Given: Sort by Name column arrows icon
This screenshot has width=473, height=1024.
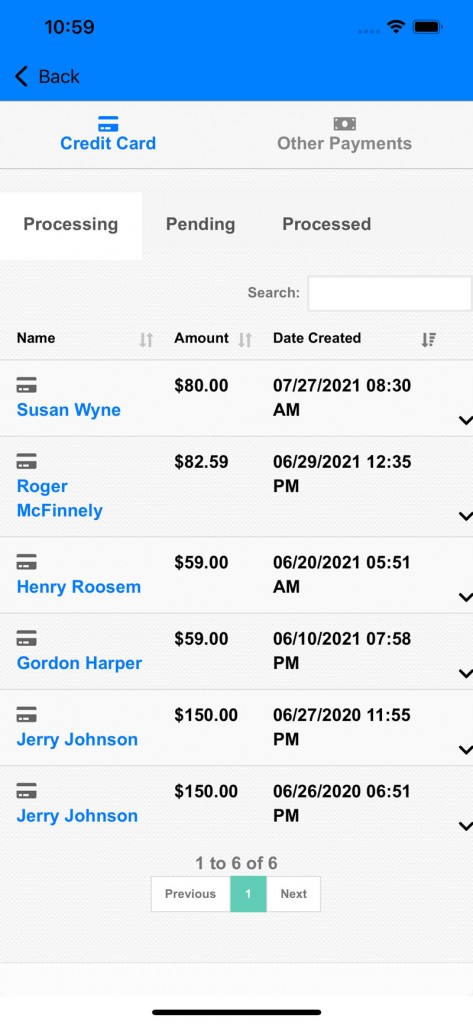Looking at the screenshot, I should pos(146,339).
